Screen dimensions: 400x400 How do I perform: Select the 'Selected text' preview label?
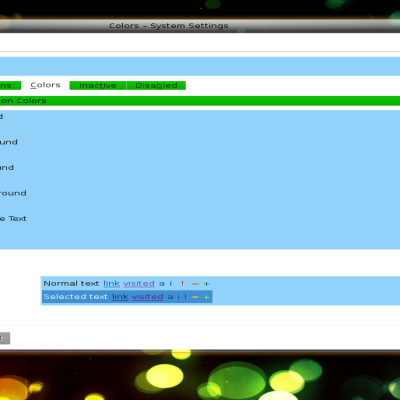(x=75, y=297)
